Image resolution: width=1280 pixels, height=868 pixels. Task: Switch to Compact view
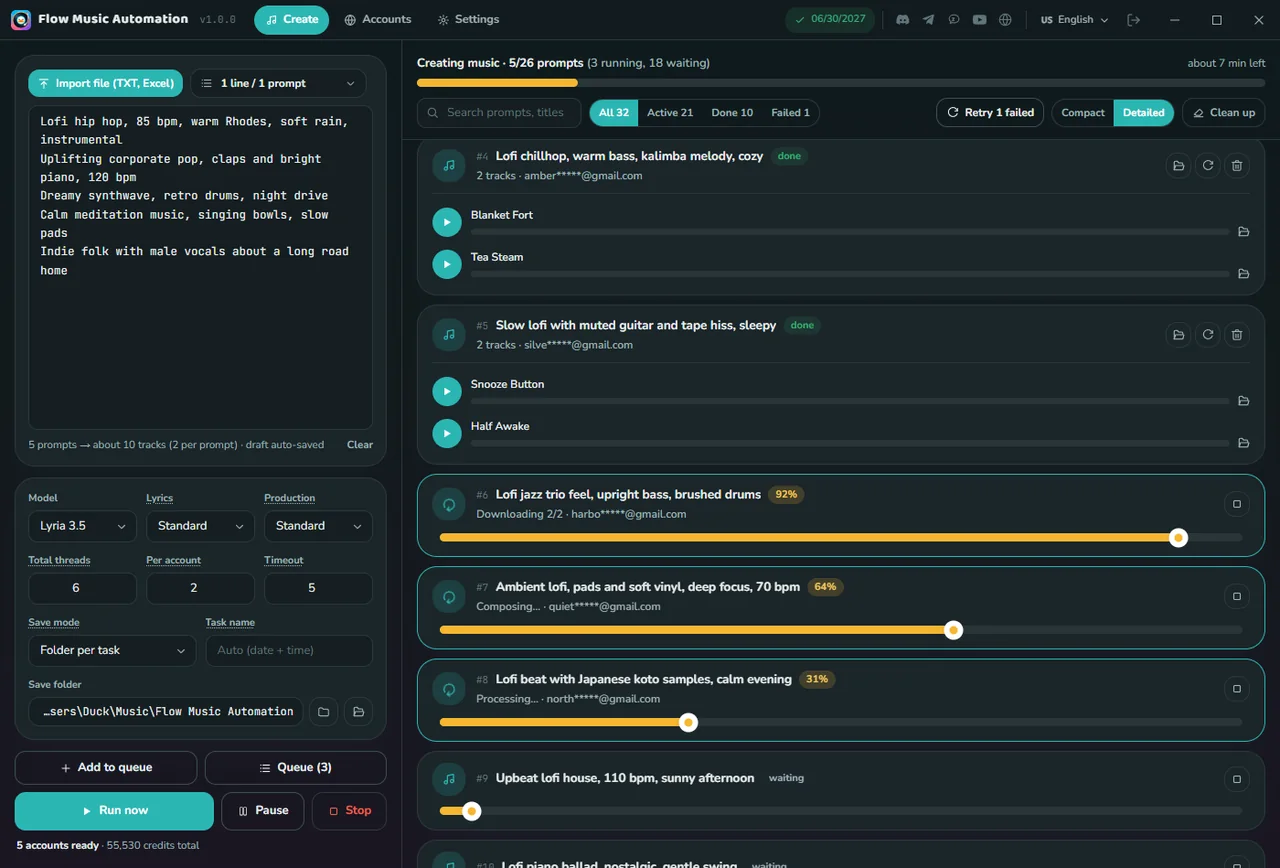pos(1083,113)
